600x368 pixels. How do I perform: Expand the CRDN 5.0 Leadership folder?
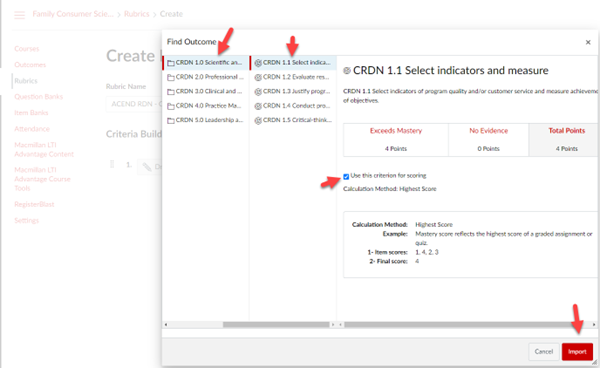(x=205, y=120)
